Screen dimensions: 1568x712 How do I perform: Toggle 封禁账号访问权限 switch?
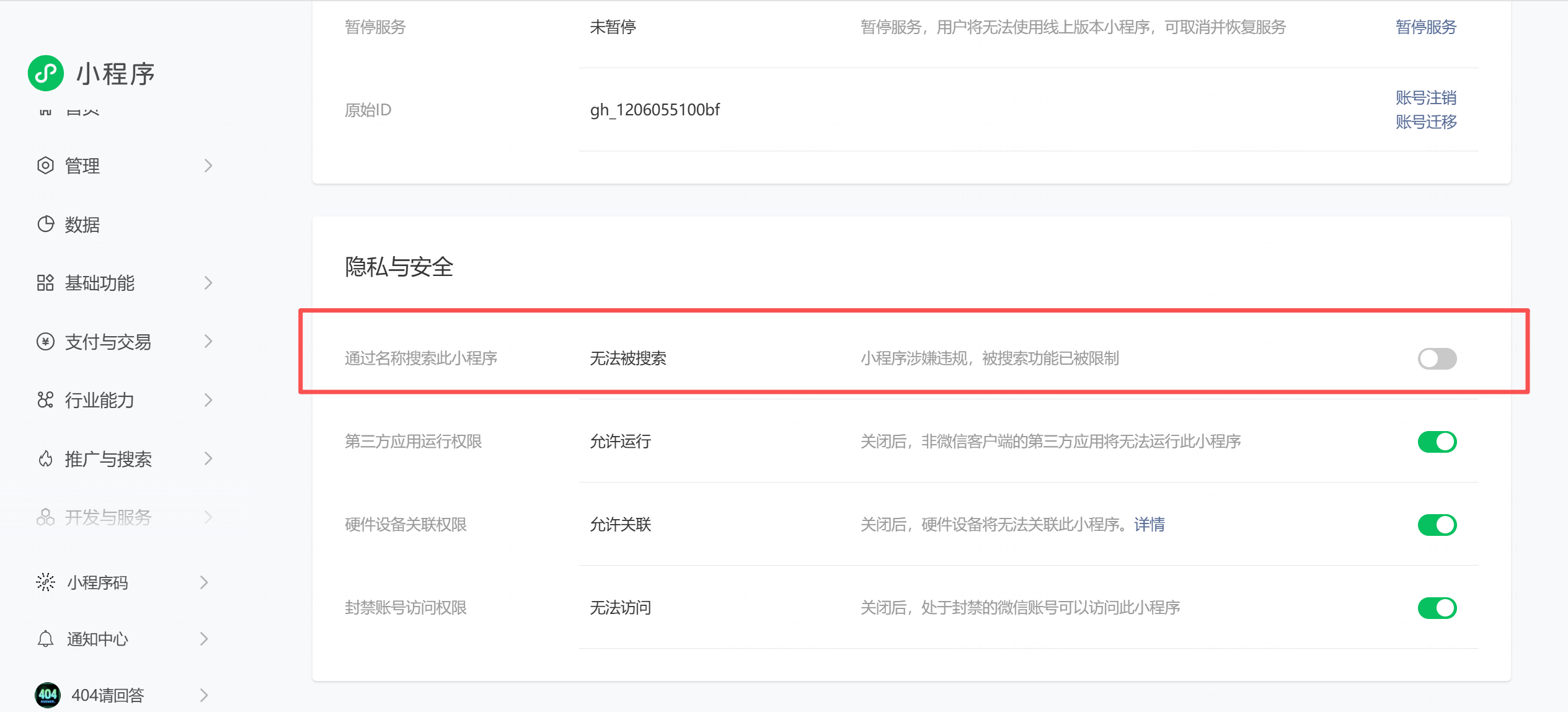[x=1437, y=608]
